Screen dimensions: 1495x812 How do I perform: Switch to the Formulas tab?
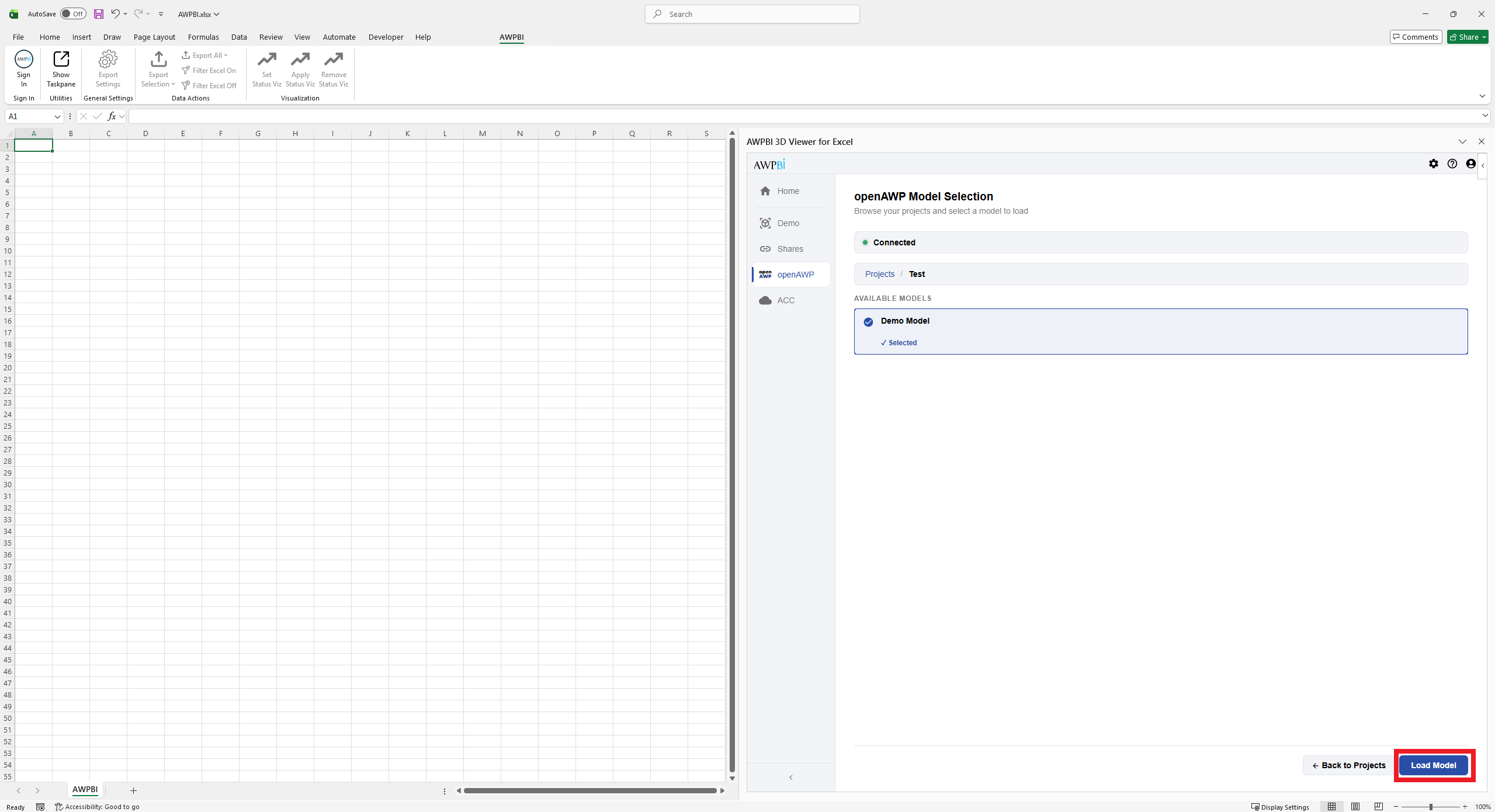pyautogui.click(x=203, y=37)
